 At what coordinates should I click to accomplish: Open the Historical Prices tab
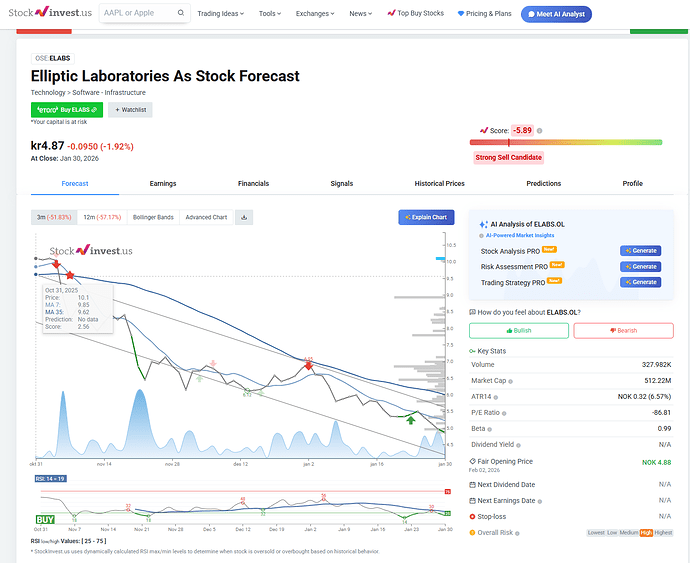[440, 184]
